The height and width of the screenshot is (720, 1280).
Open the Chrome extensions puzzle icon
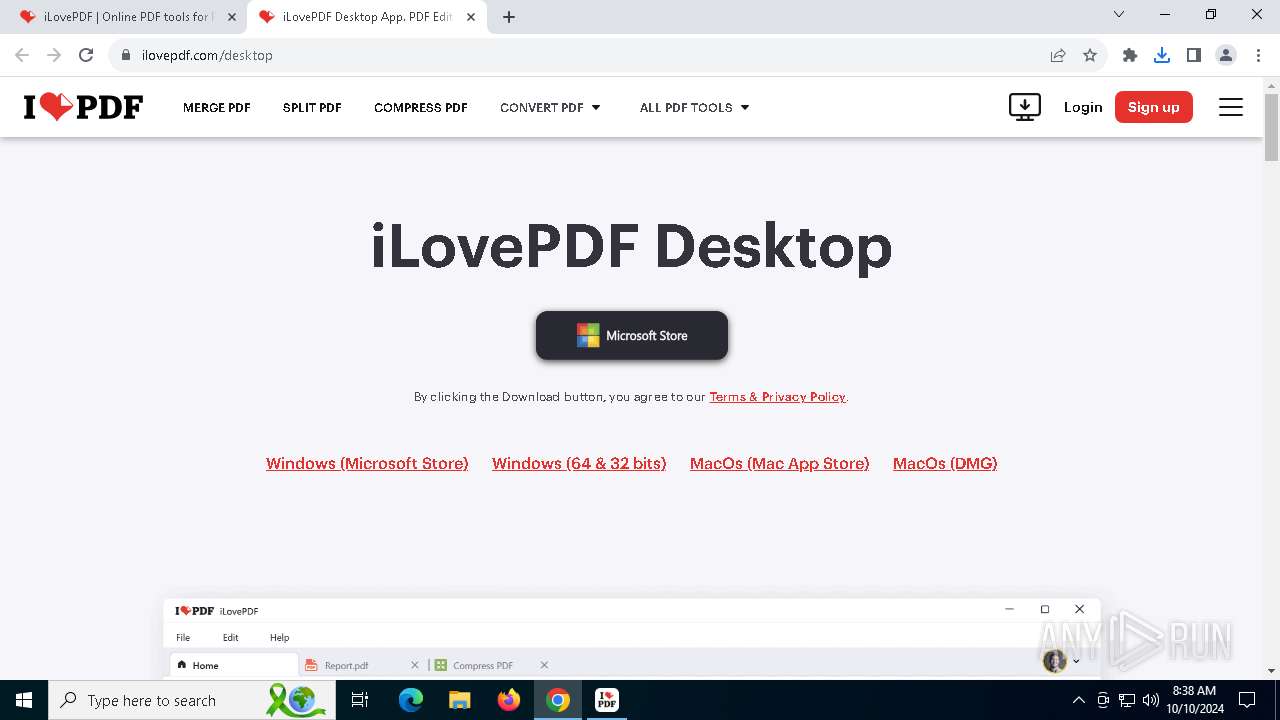[1130, 55]
